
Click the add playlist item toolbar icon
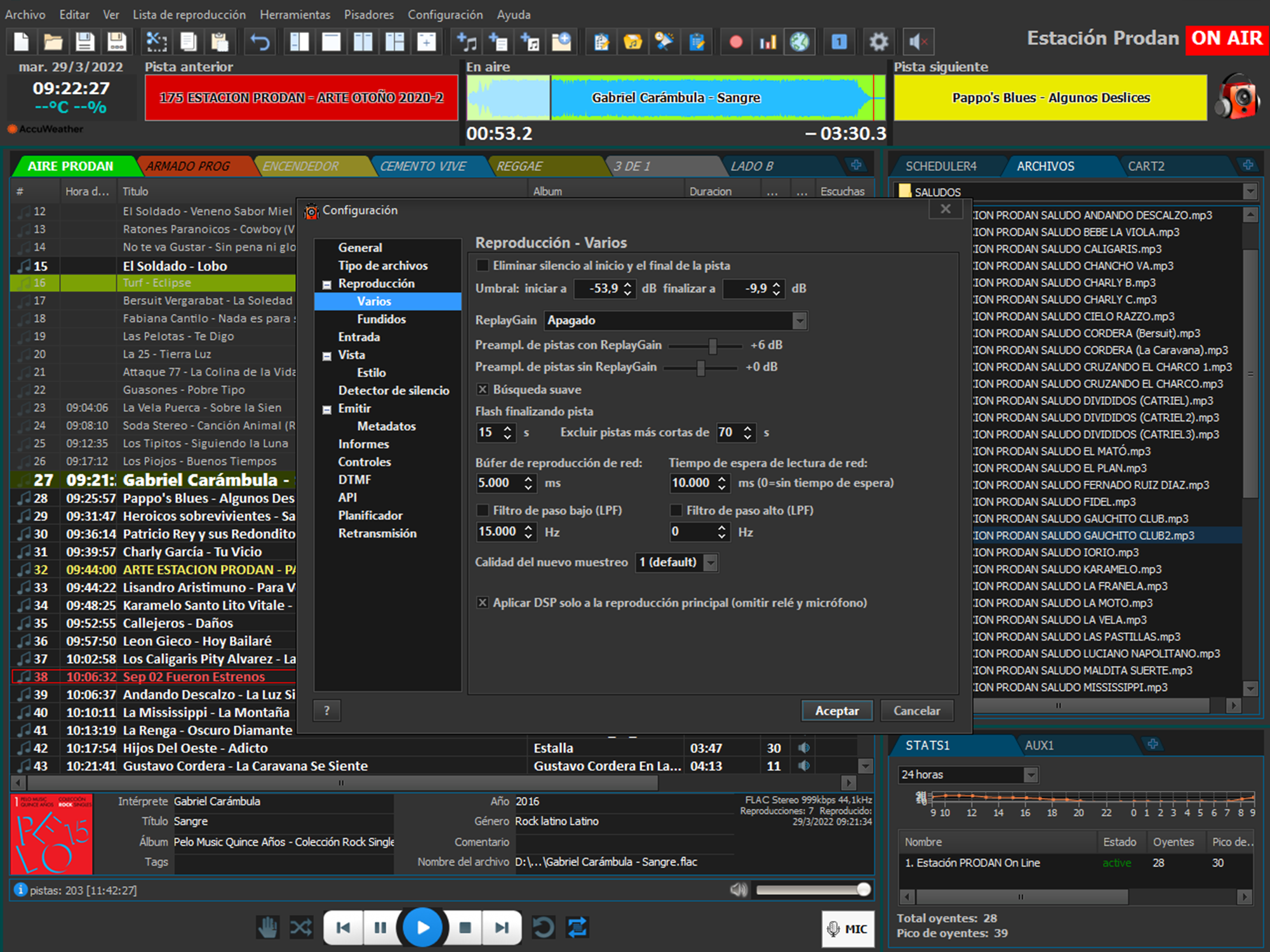498,42
